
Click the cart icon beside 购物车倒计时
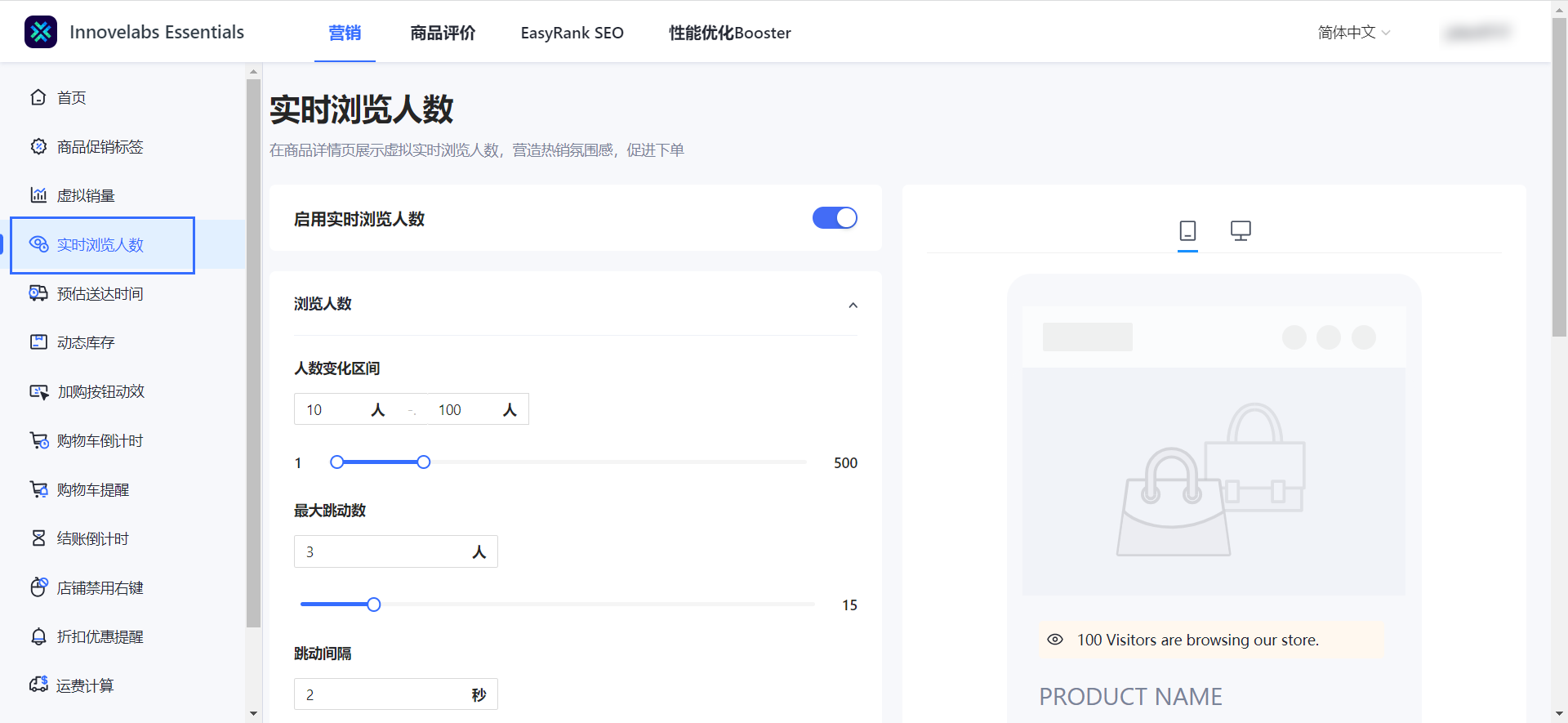click(38, 440)
